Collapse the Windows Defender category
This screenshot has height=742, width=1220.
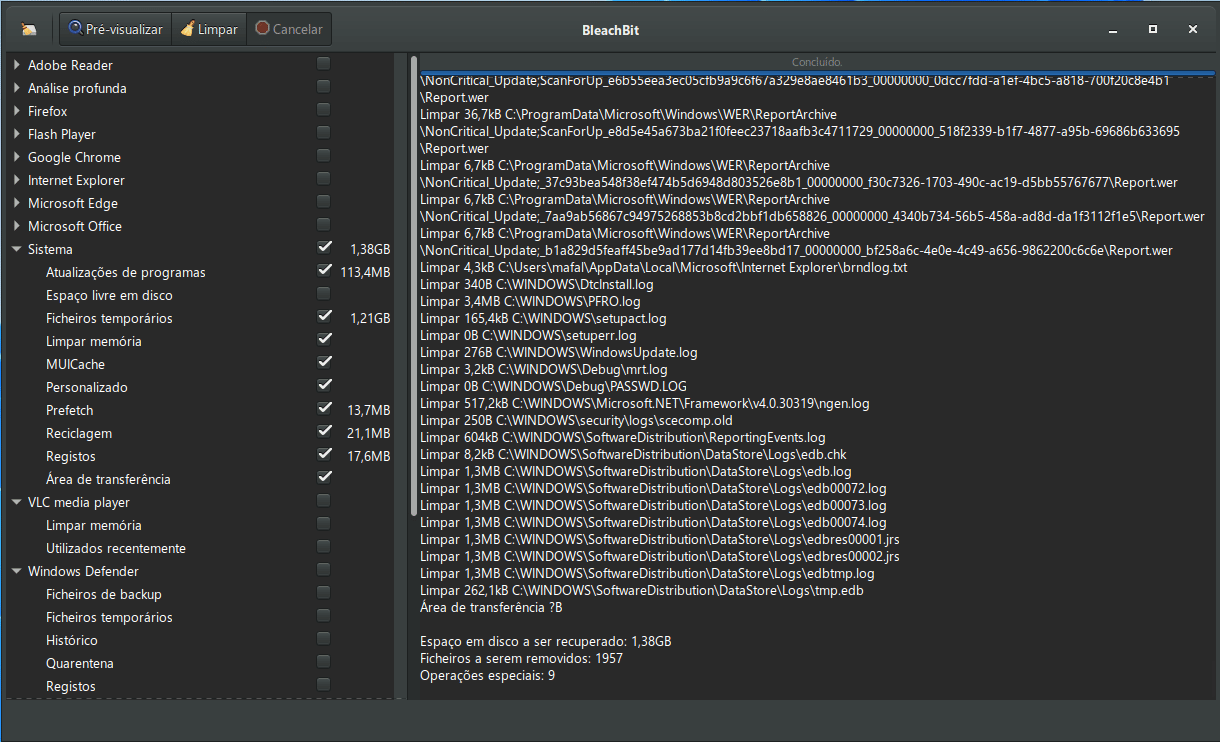[17, 571]
